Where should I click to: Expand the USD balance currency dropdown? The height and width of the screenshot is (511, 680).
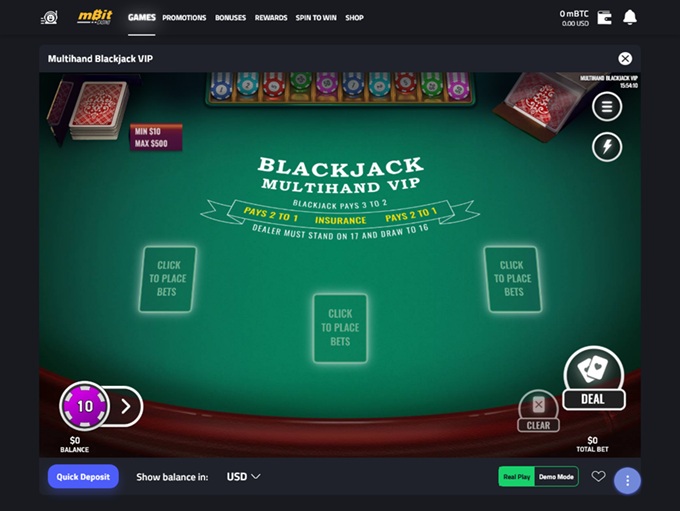point(243,477)
